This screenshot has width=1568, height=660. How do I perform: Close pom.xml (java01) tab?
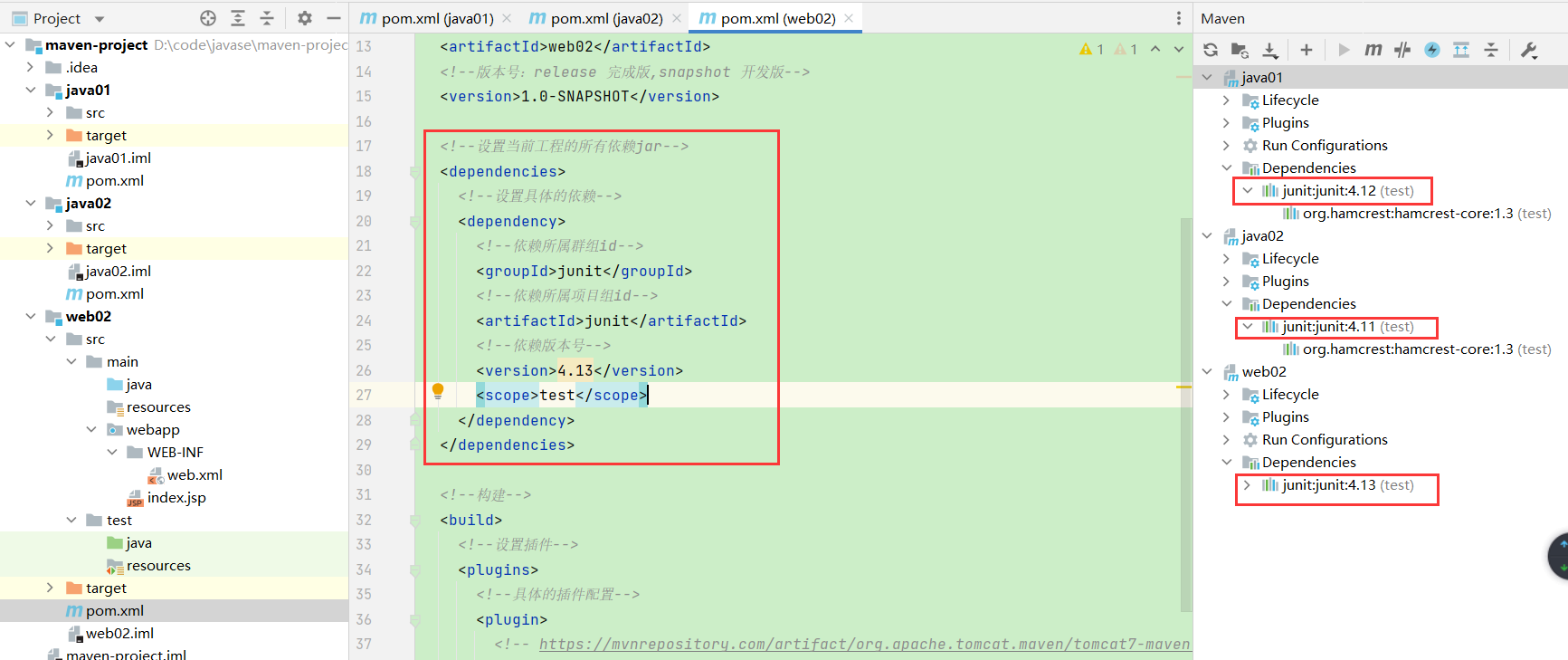click(x=507, y=18)
